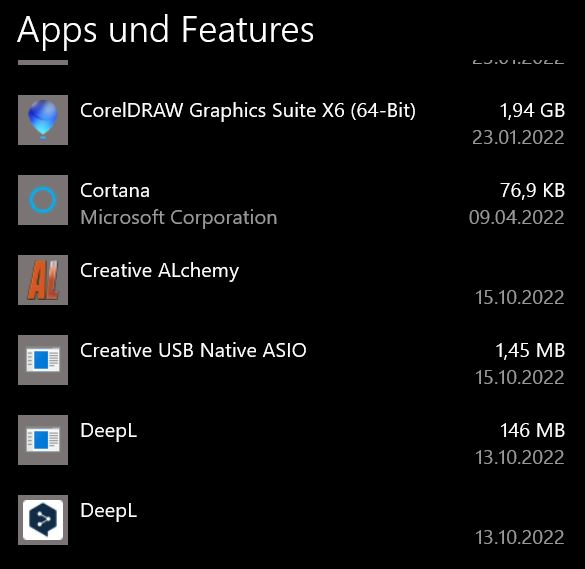This screenshot has width=585, height=569.
Task: Click the 1,94 GB size value
Action: (532, 111)
